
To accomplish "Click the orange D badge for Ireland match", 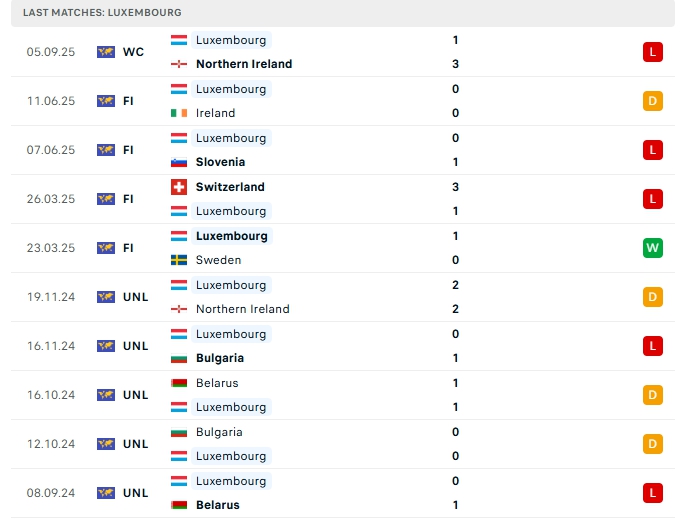I will (x=652, y=101).
